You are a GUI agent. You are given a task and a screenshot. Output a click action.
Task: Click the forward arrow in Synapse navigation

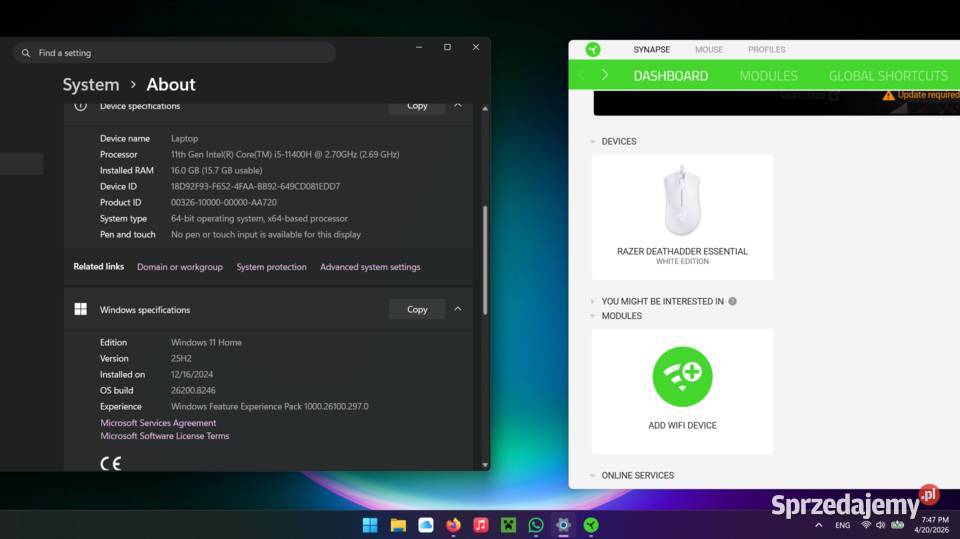[605, 75]
